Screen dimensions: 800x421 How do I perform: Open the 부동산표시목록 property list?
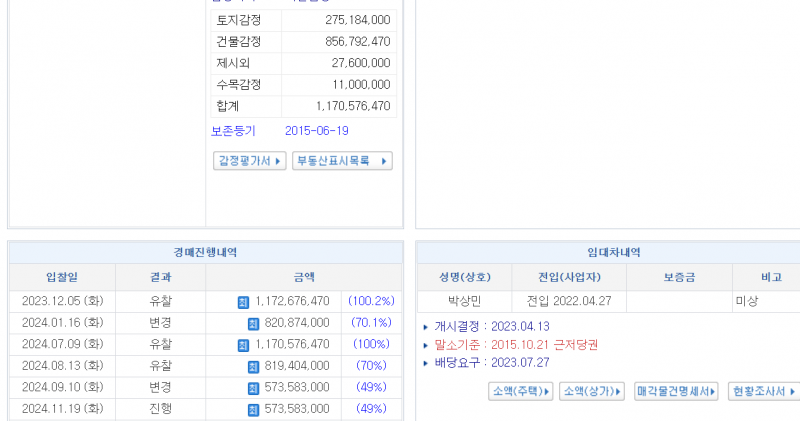click(x=341, y=161)
